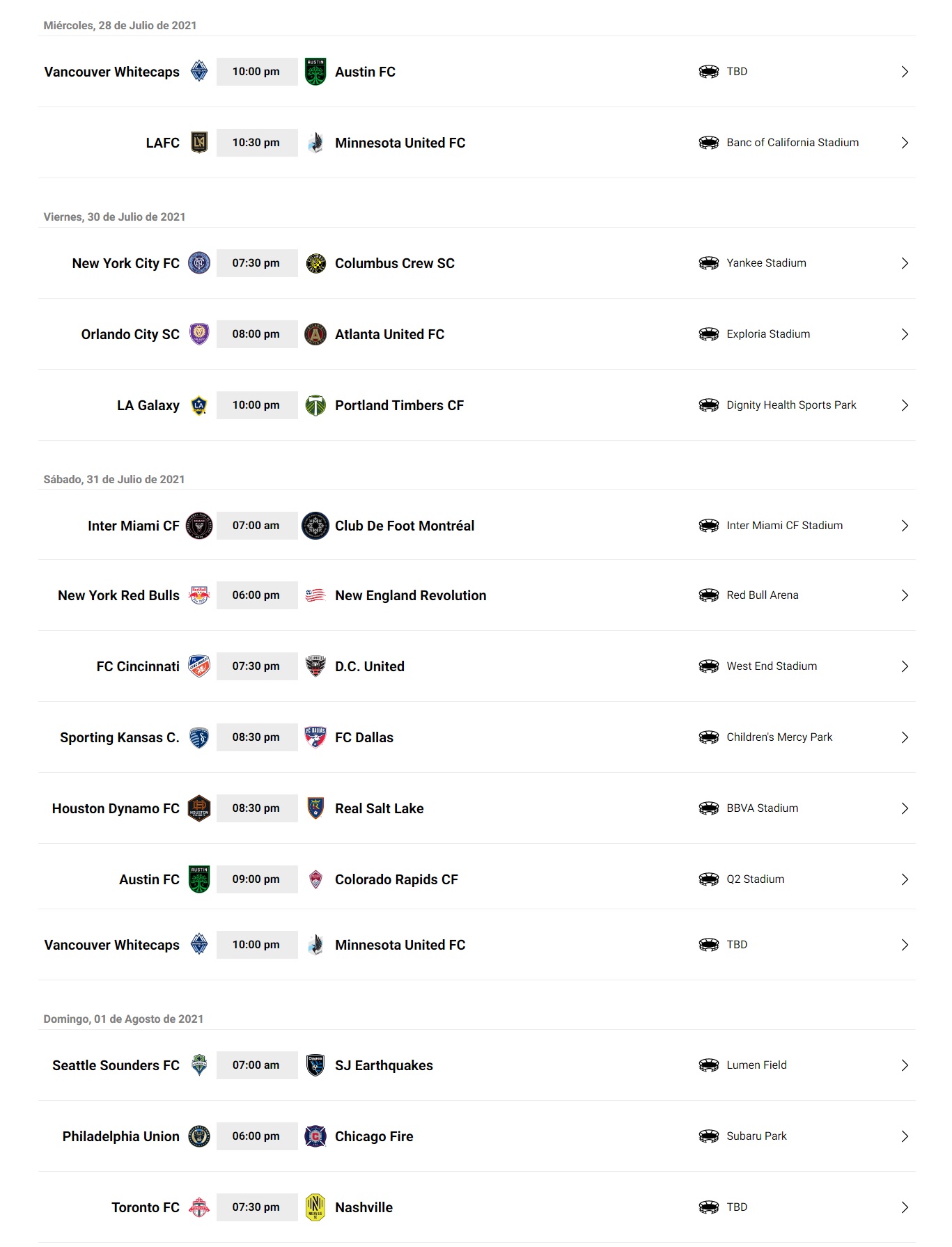952x1247 pixels.
Task: Select the Colorado Rapids CF team name
Action: pyautogui.click(x=396, y=879)
